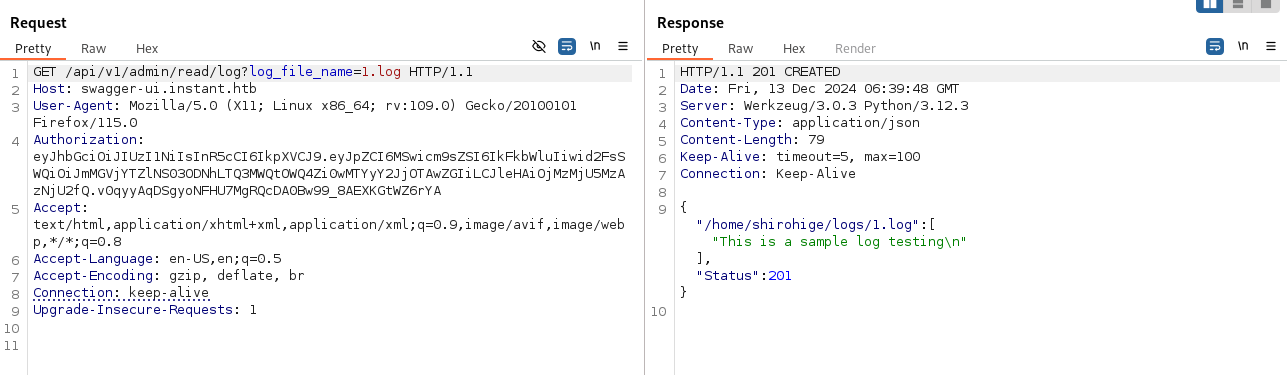Click 'Keep-Alive: timeout=5, max=100' header

(800, 156)
